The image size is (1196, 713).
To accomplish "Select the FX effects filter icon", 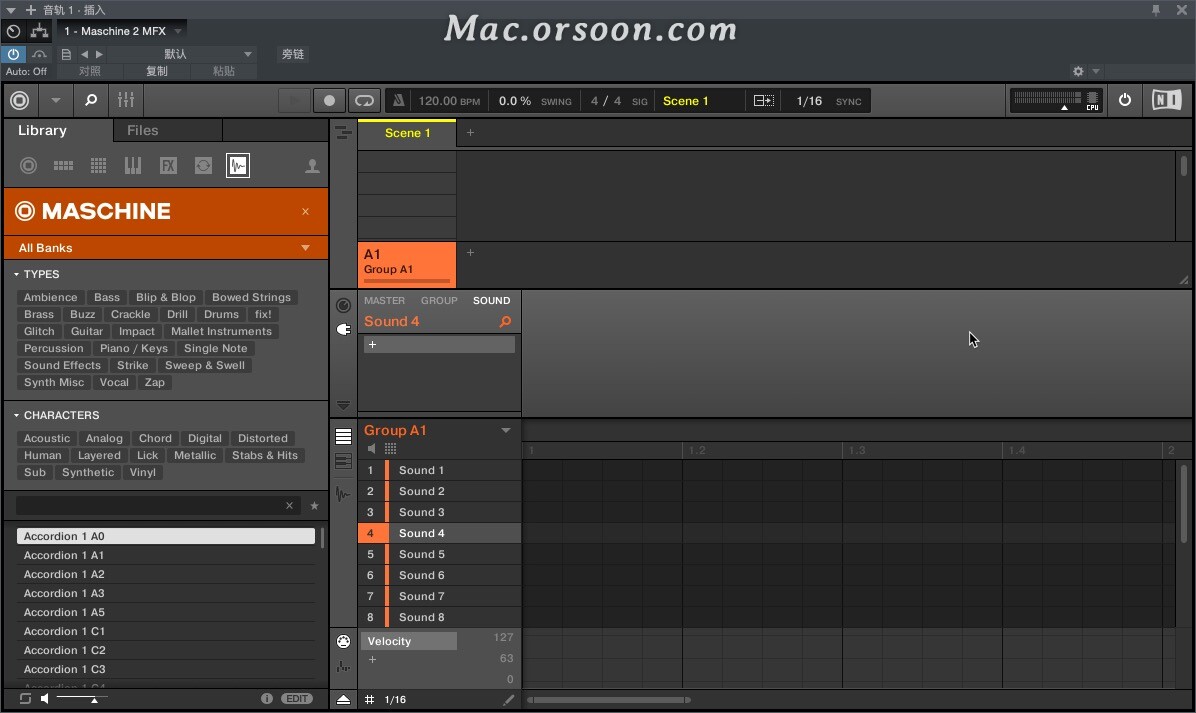I will tap(168, 165).
